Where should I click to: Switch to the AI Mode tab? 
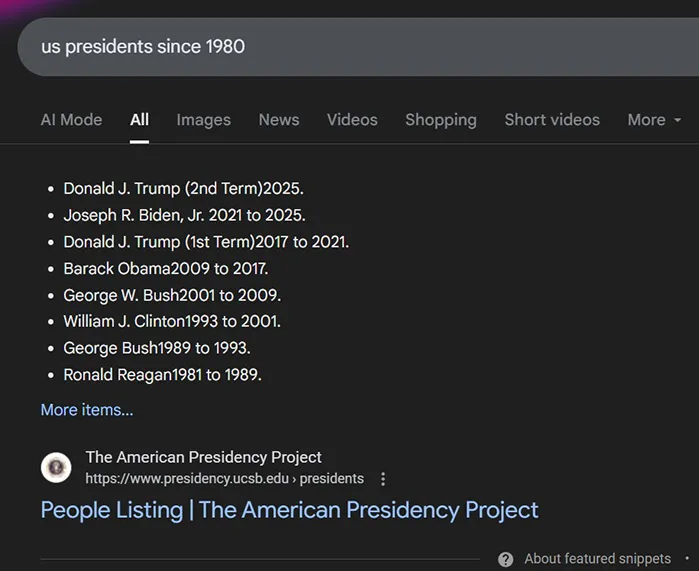pyautogui.click(x=71, y=120)
